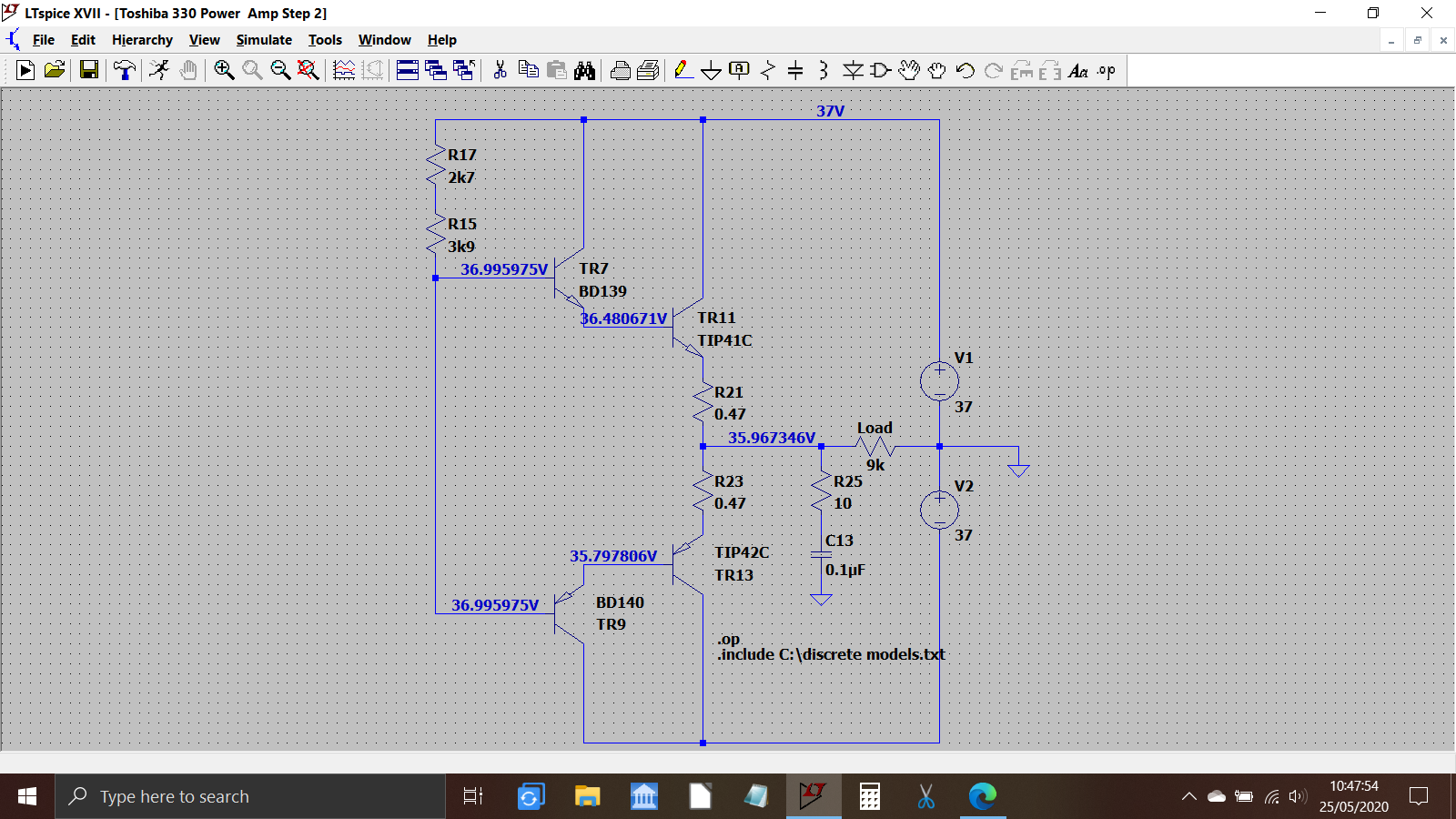The width and height of the screenshot is (1456, 819).
Task: Select the Label Net tool
Action: click(x=740, y=70)
